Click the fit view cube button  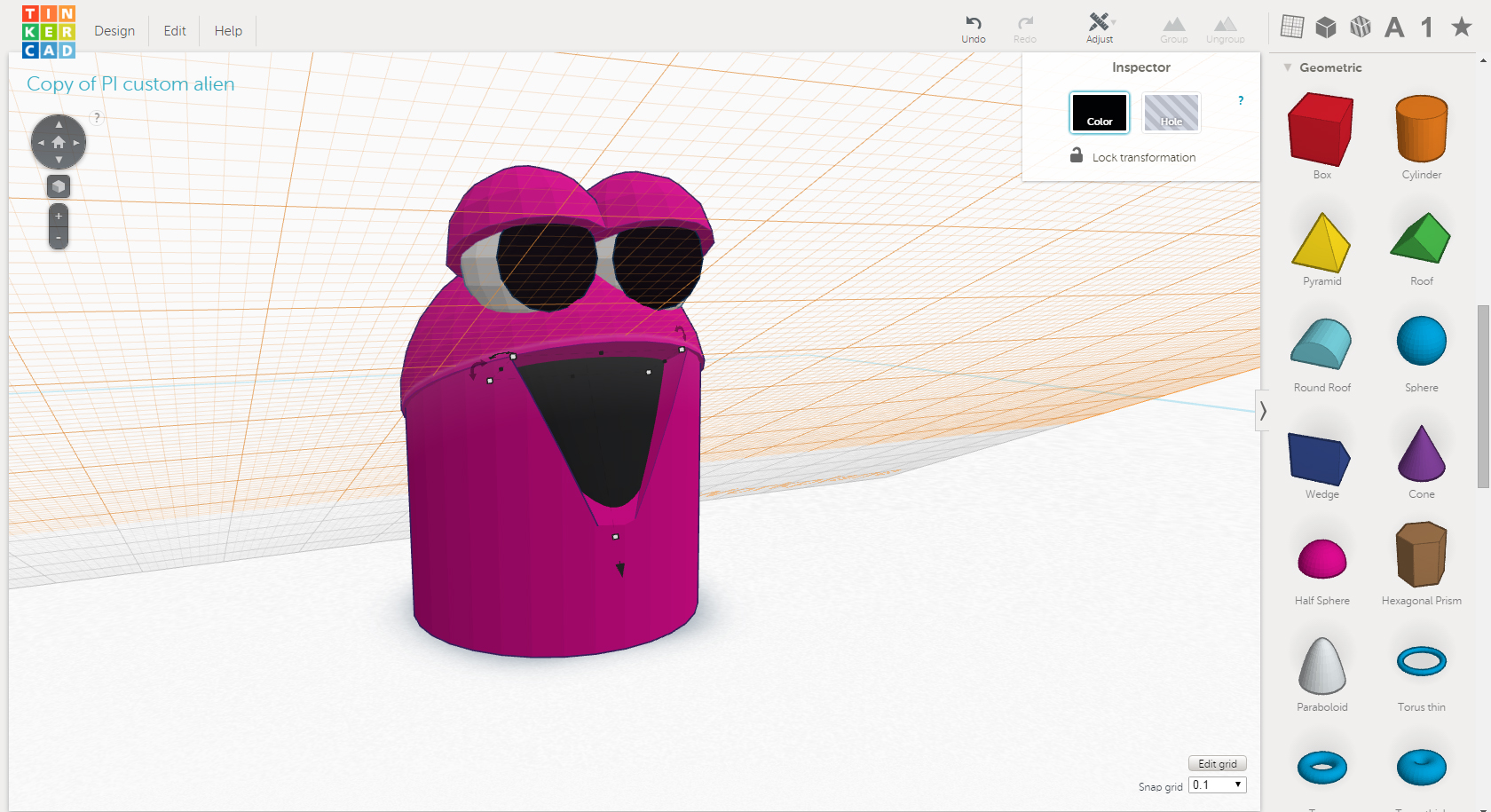coord(59,186)
